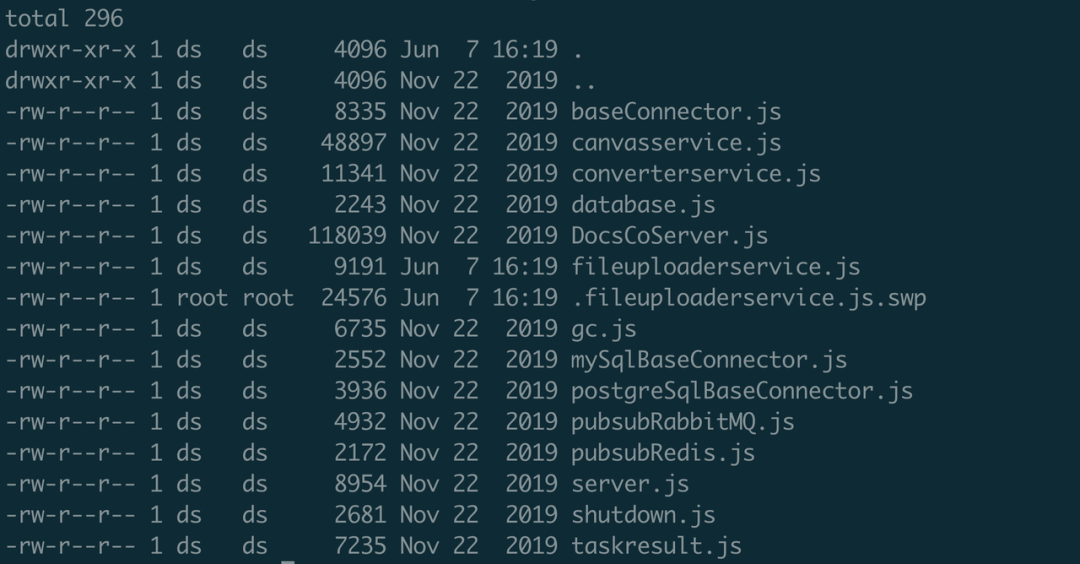Click the pubsubRedis.js filename

coord(663,453)
